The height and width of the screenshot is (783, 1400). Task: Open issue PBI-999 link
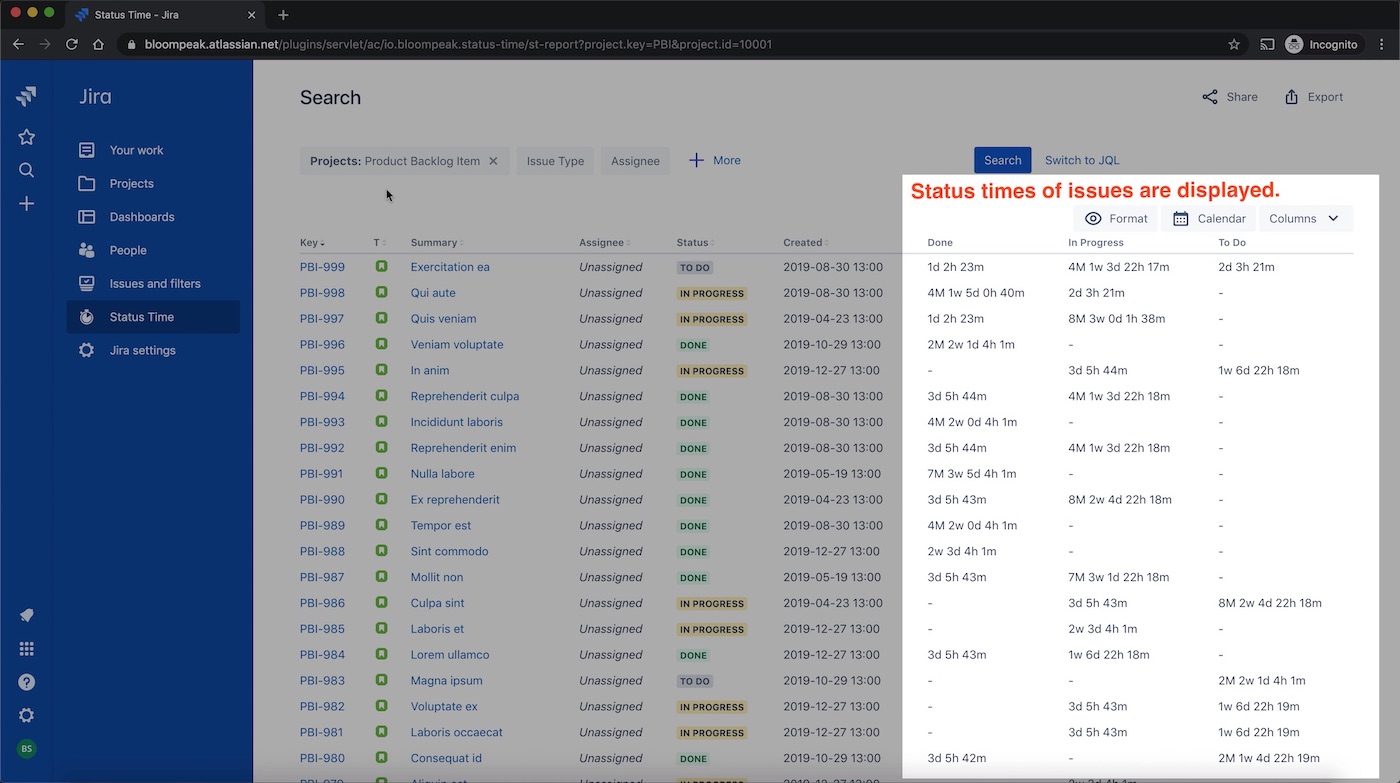[x=322, y=267]
